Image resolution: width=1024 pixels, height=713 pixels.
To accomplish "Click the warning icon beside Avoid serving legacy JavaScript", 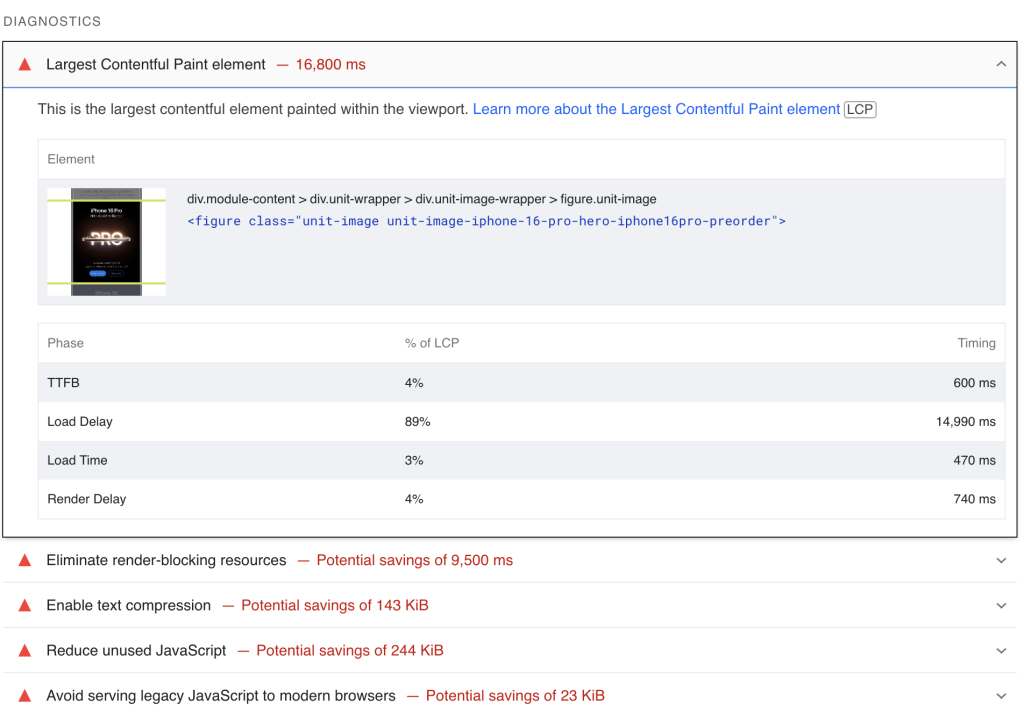I will [x=23, y=695].
